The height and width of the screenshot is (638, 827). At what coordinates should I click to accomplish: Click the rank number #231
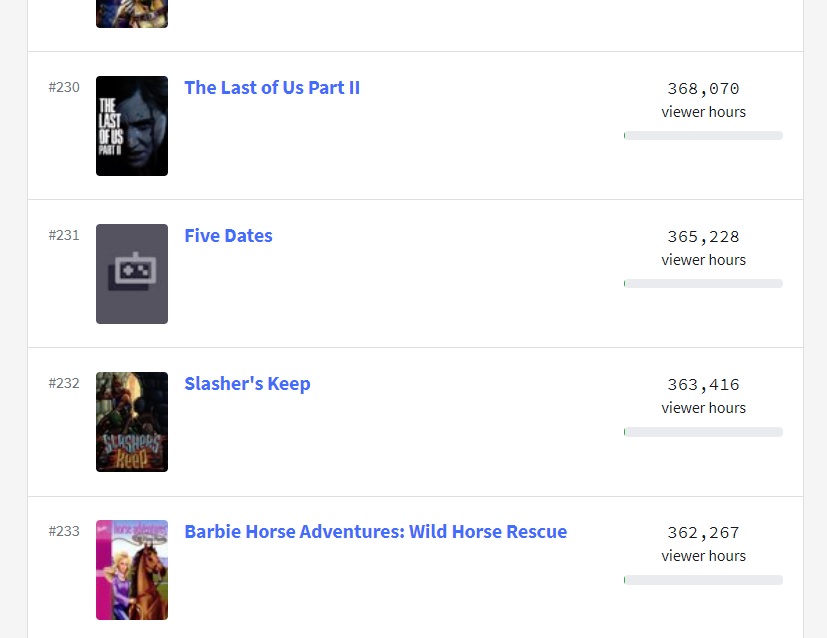[x=64, y=235]
